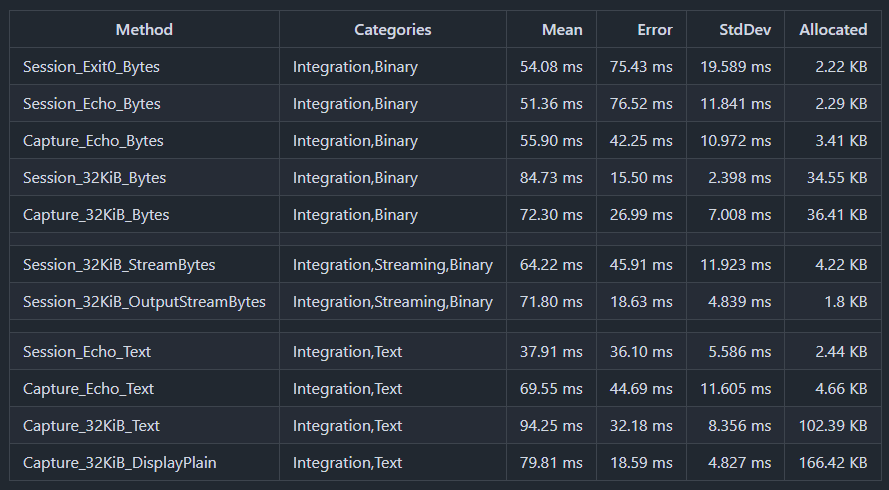The height and width of the screenshot is (490, 889).
Task: Click the 4.66 KB allocated value
Action: coord(841,388)
